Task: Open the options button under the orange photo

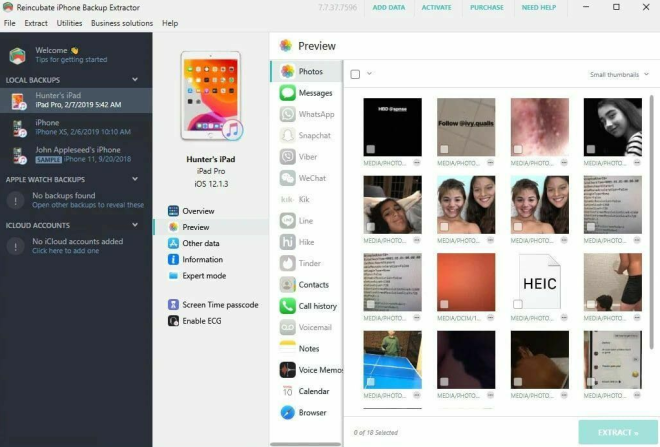Action: [x=490, y=318]
